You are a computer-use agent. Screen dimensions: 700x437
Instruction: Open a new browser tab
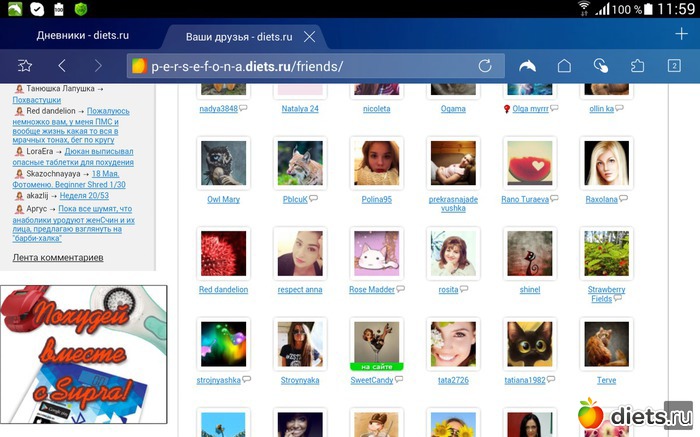[681, 35]
